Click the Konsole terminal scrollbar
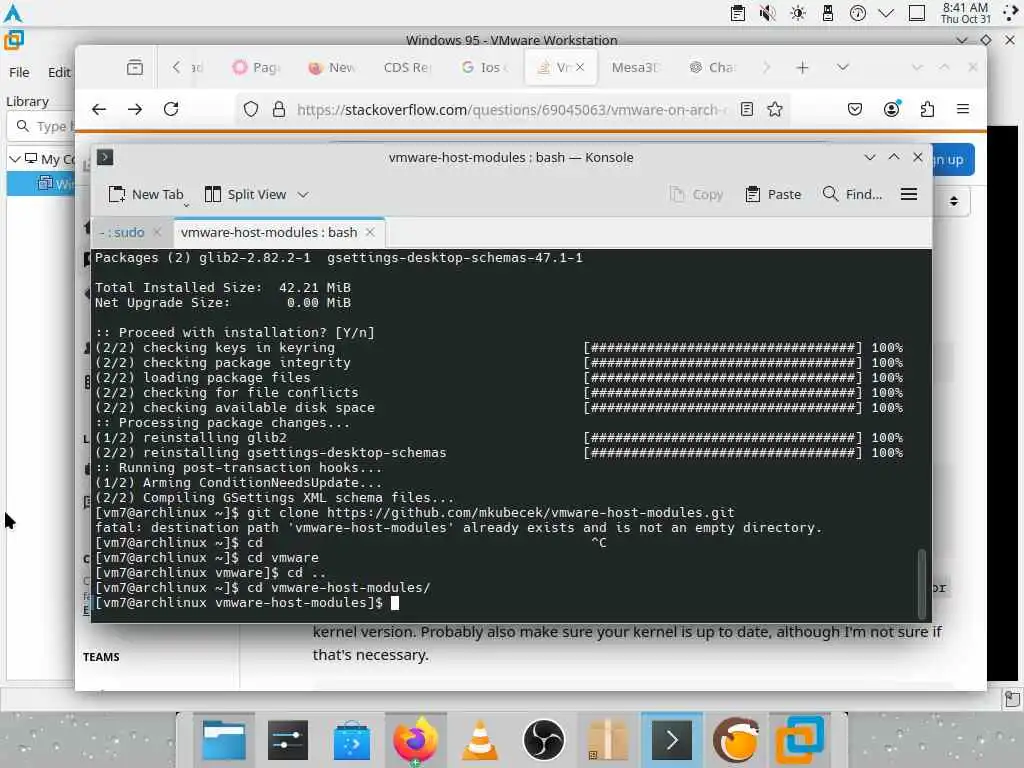The width and height of the screenshot is (1024, 768). click(921, 584)
